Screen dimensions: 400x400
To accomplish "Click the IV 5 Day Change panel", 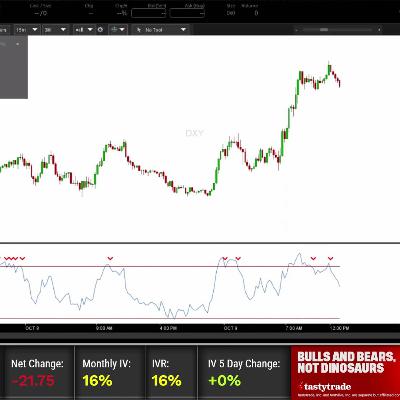I will (244, 373).
